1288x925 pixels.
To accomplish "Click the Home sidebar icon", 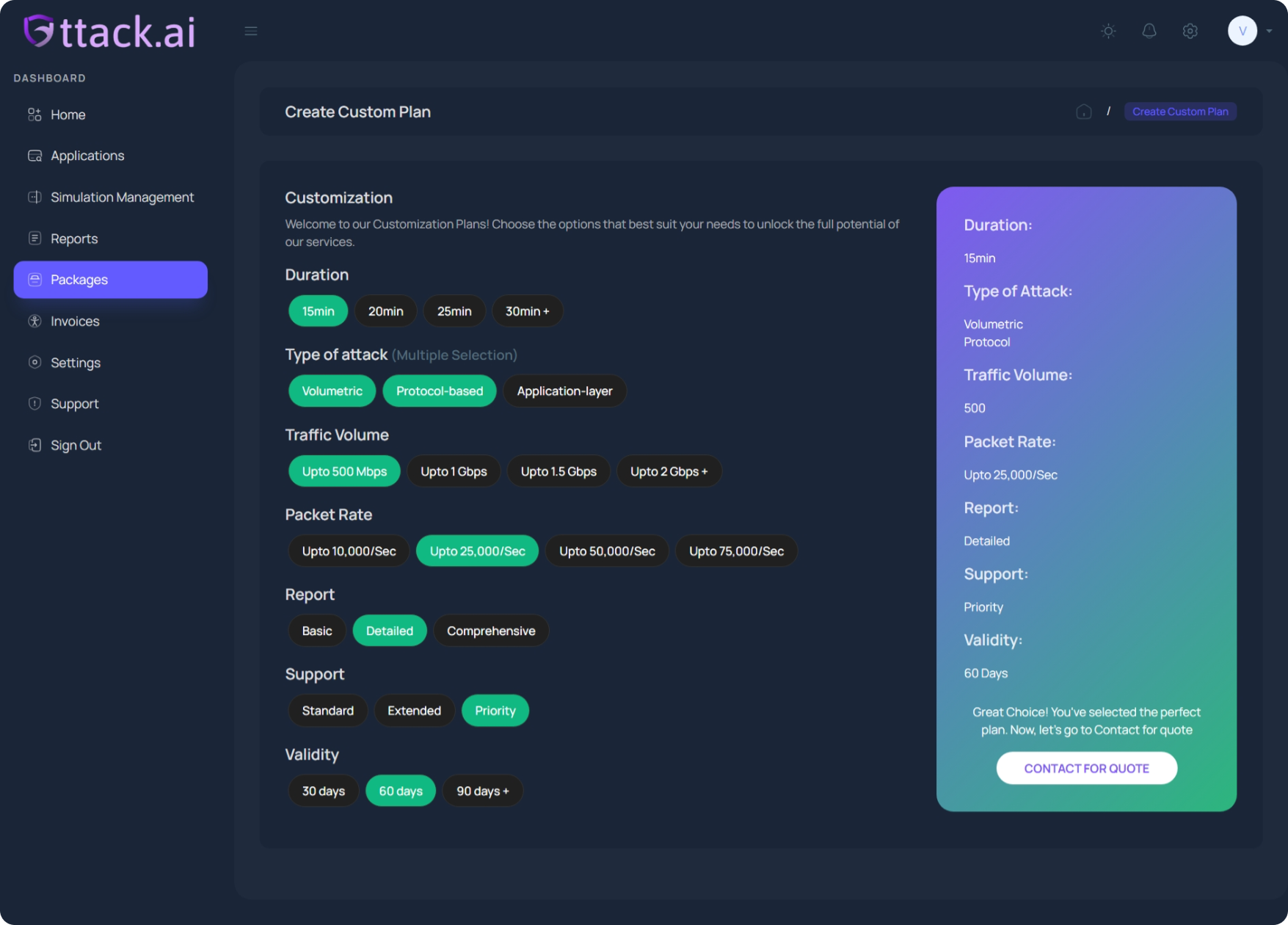I will point(34,115).
